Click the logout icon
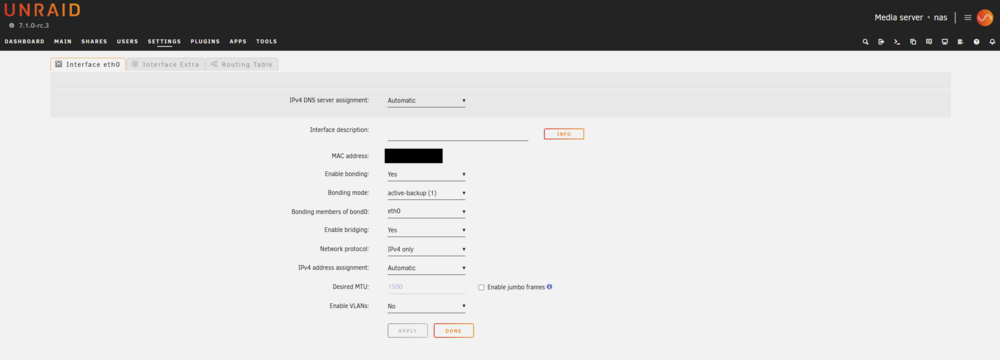 point(881,41)
